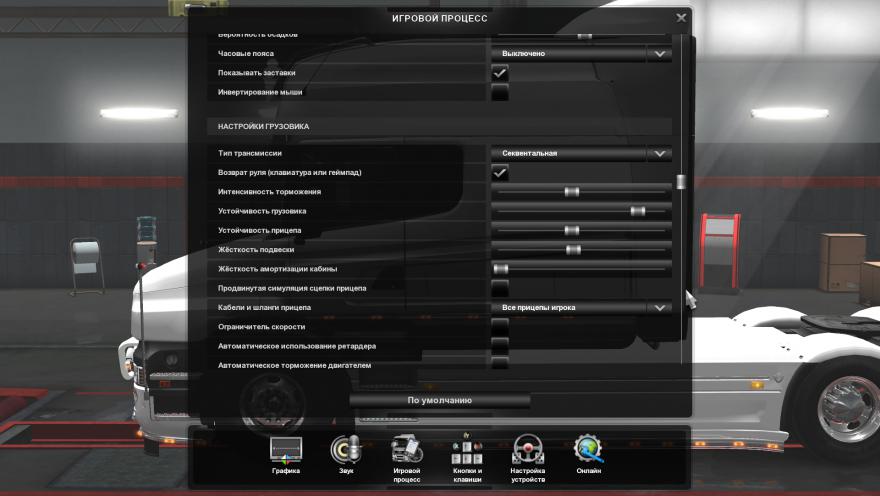Click the По умолчанию button
The width and height of the screenshot is (880, 496).
click(x=439, y=400)
